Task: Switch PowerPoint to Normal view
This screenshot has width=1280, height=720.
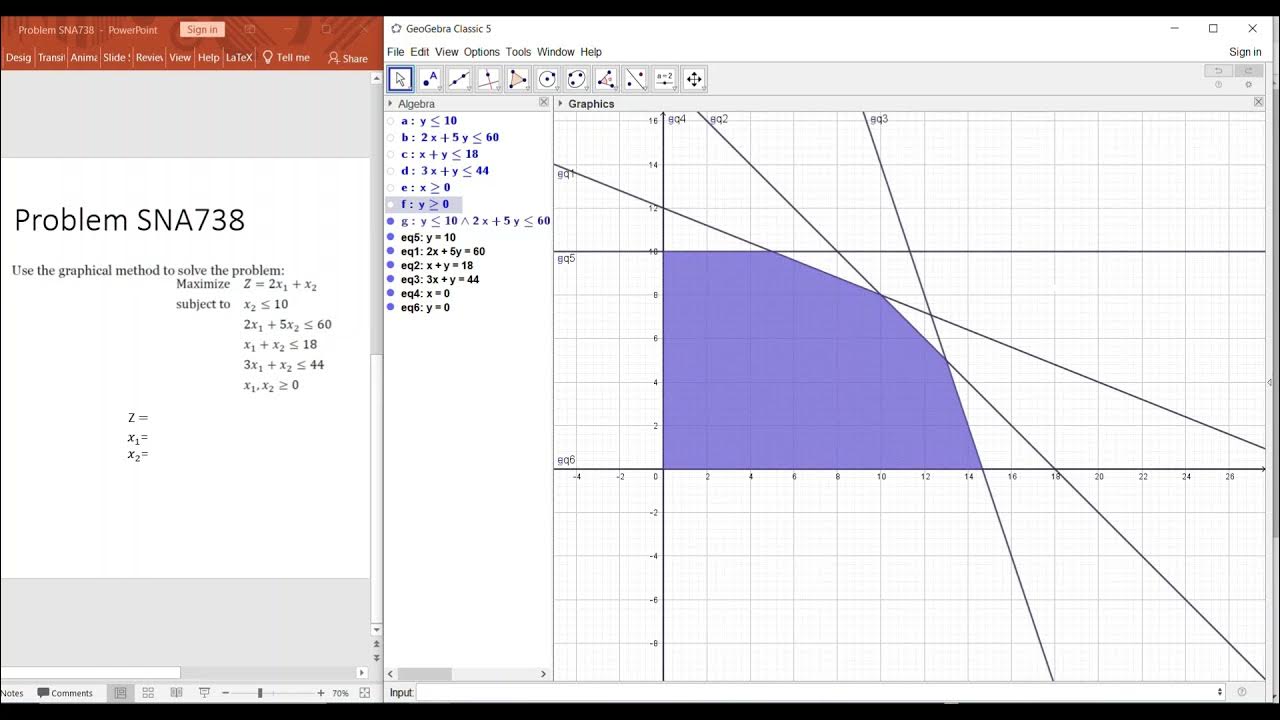Action: coord(120,693)
